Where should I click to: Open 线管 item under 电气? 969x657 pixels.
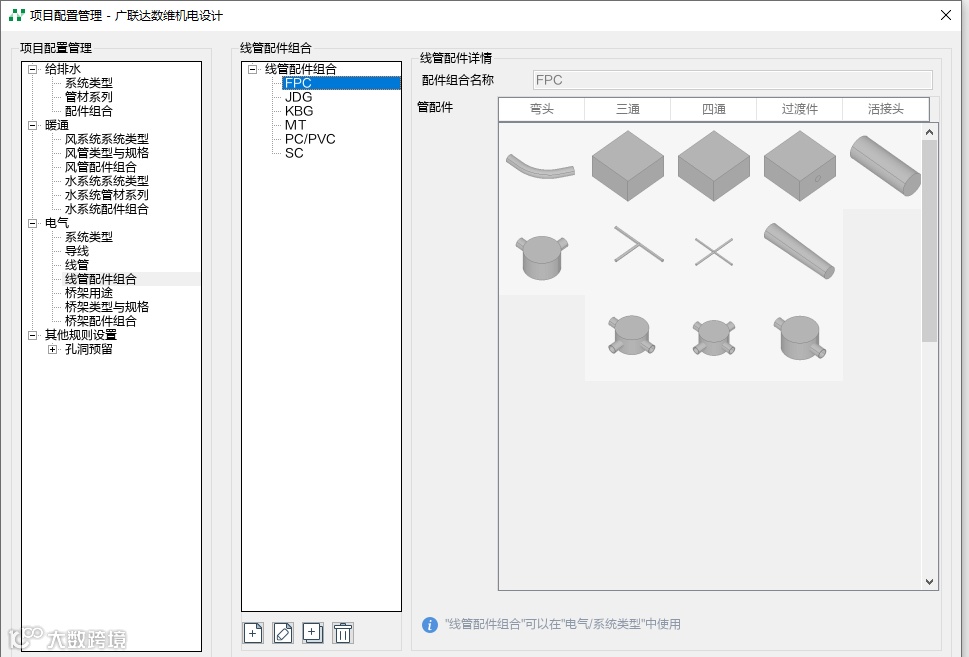coord(77,265)
